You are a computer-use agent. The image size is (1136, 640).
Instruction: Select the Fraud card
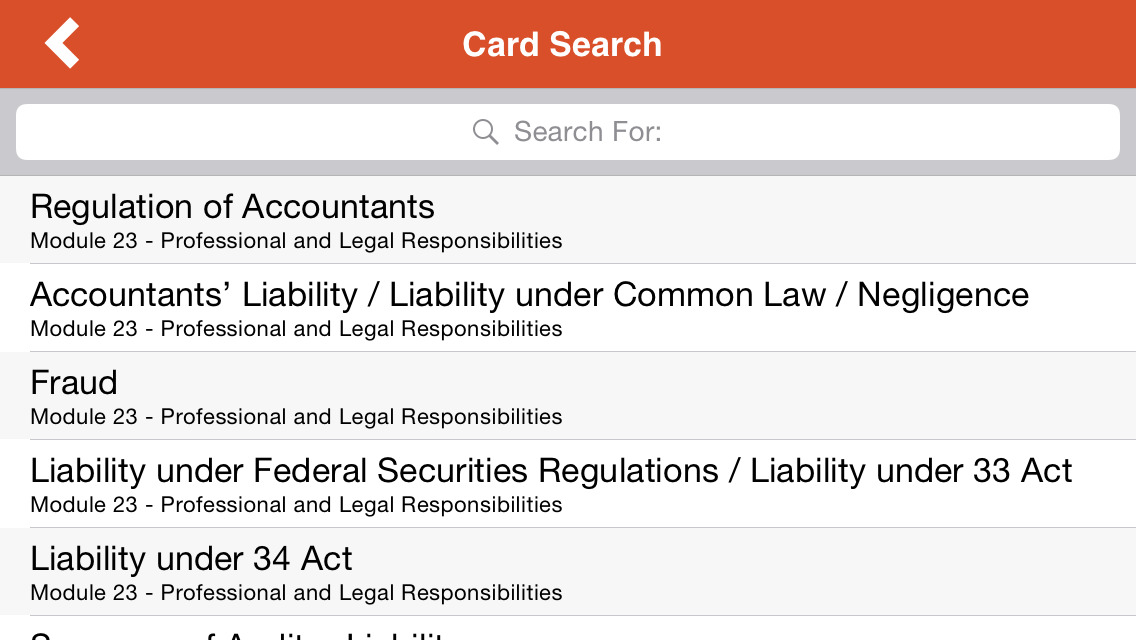(x=74, y=383)
